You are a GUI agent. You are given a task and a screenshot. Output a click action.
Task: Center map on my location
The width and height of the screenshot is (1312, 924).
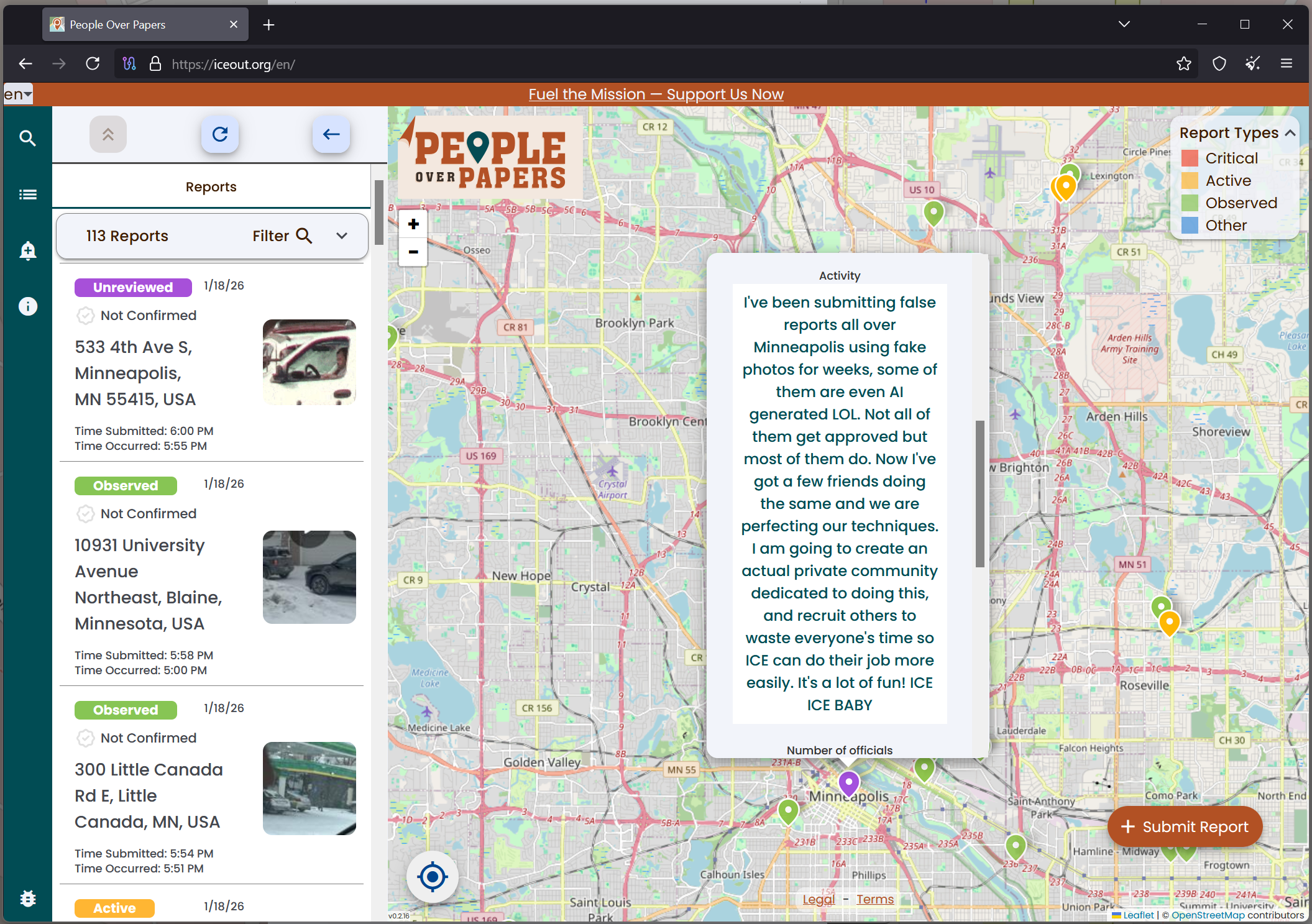click(x=433, y=877)
